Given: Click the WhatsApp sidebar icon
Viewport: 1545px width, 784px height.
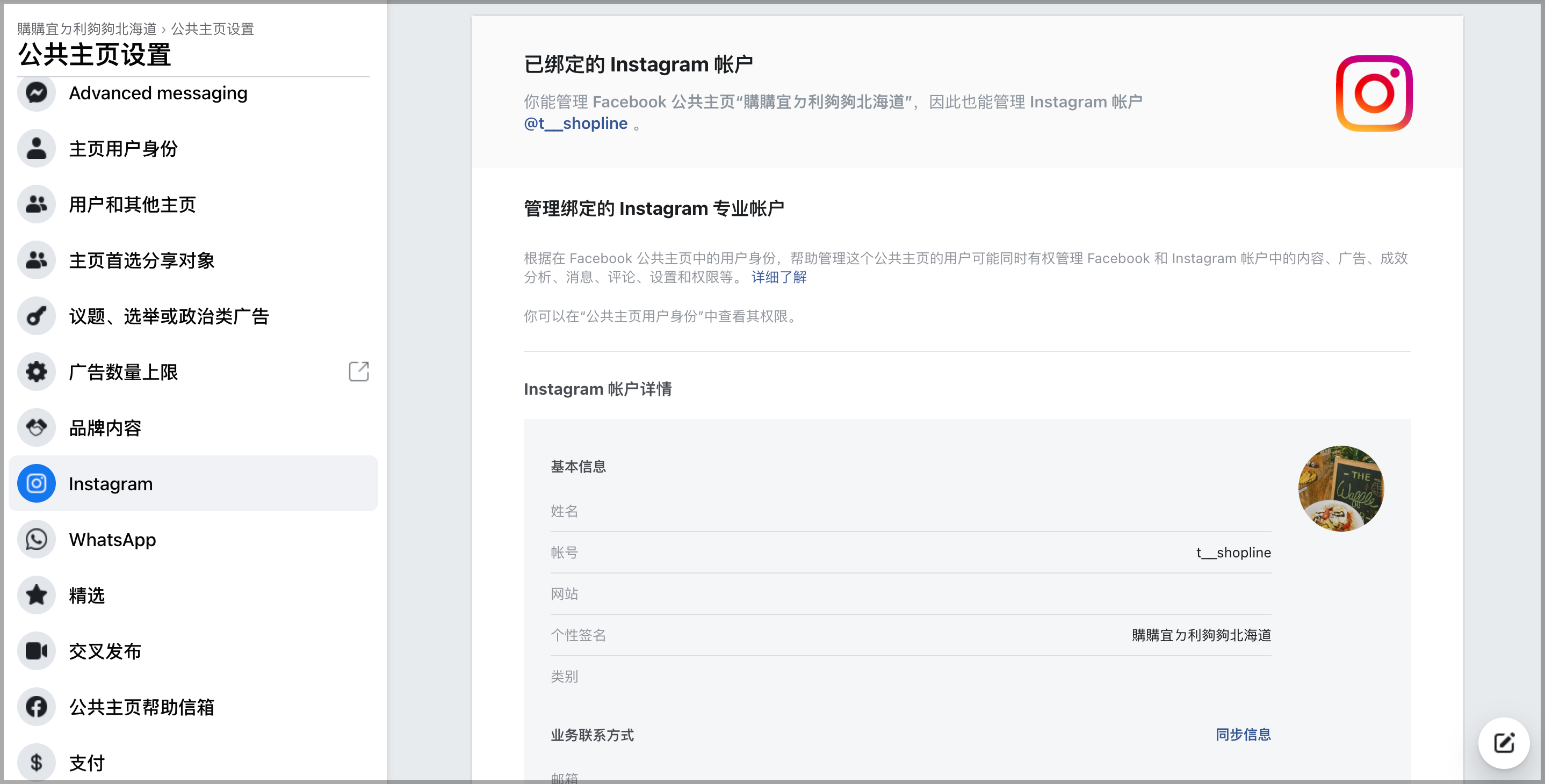Looking at the screenshot, I should 37,540.
